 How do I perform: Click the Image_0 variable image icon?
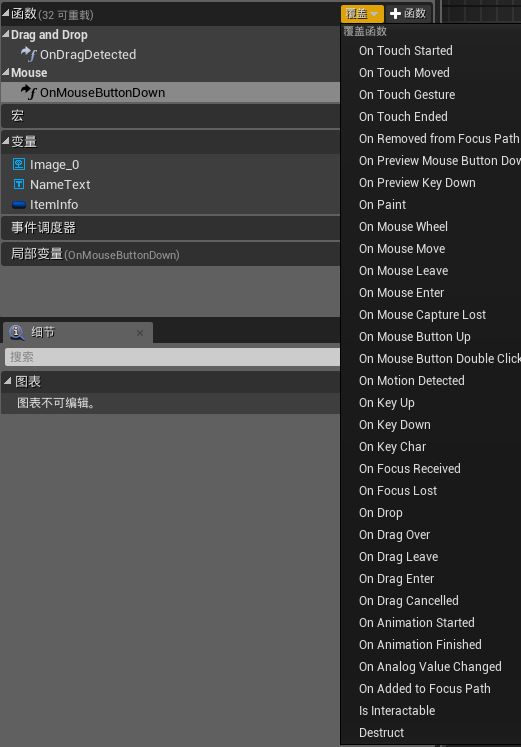tap(19, 164)
